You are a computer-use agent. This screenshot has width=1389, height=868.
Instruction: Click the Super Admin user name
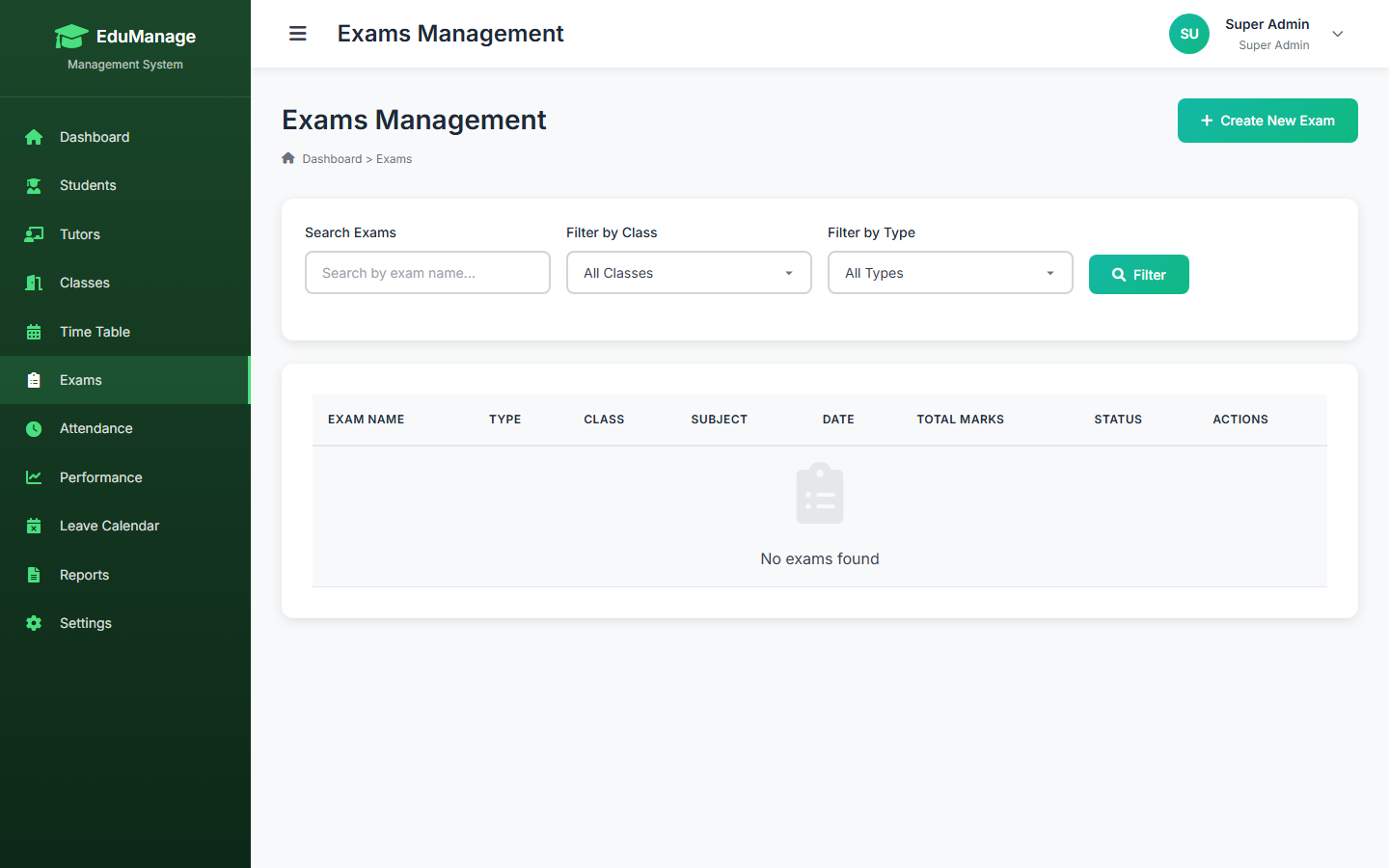tap(1267, 24)
